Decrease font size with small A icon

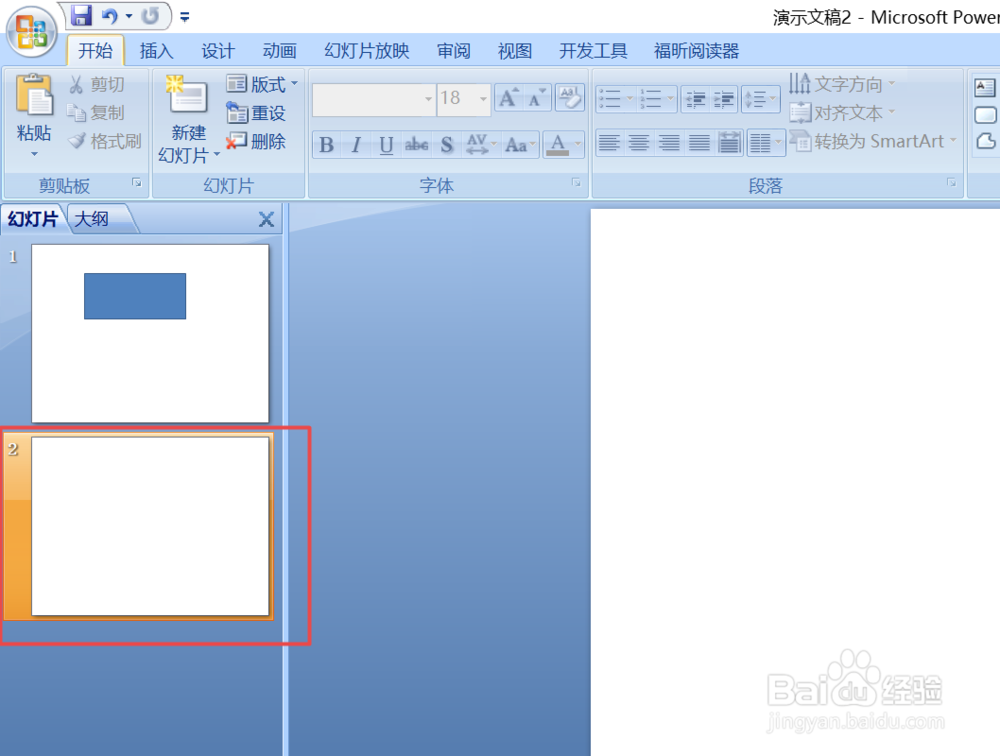coord(537,98)
